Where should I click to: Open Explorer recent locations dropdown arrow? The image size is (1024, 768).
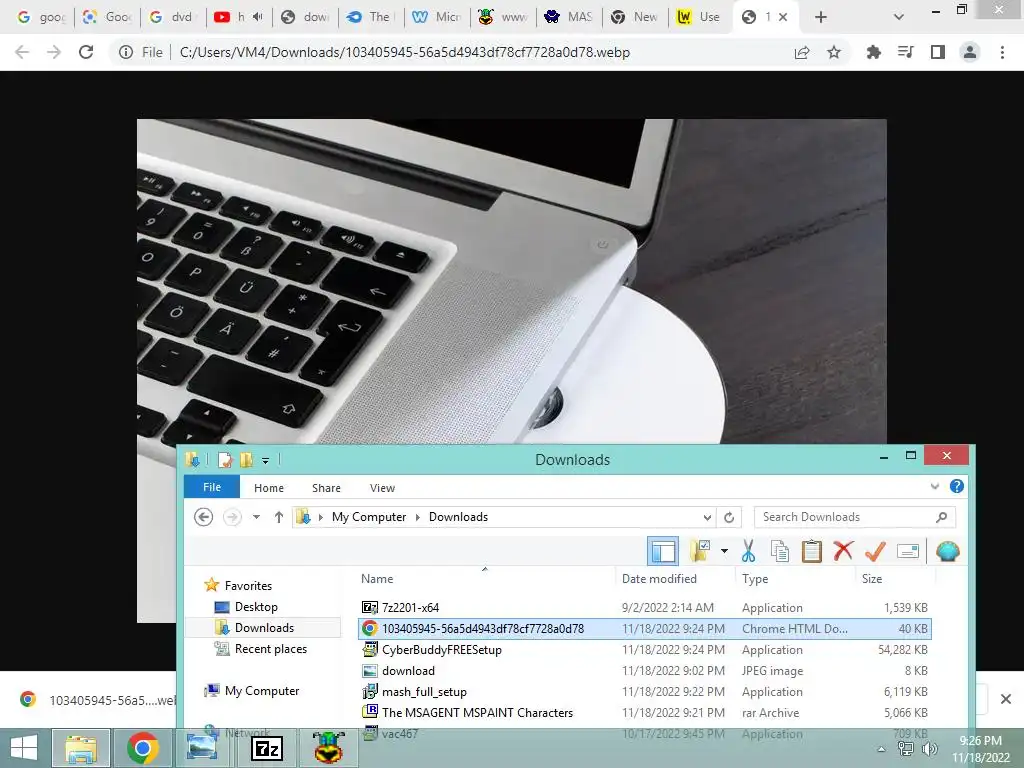coord(257,517)
